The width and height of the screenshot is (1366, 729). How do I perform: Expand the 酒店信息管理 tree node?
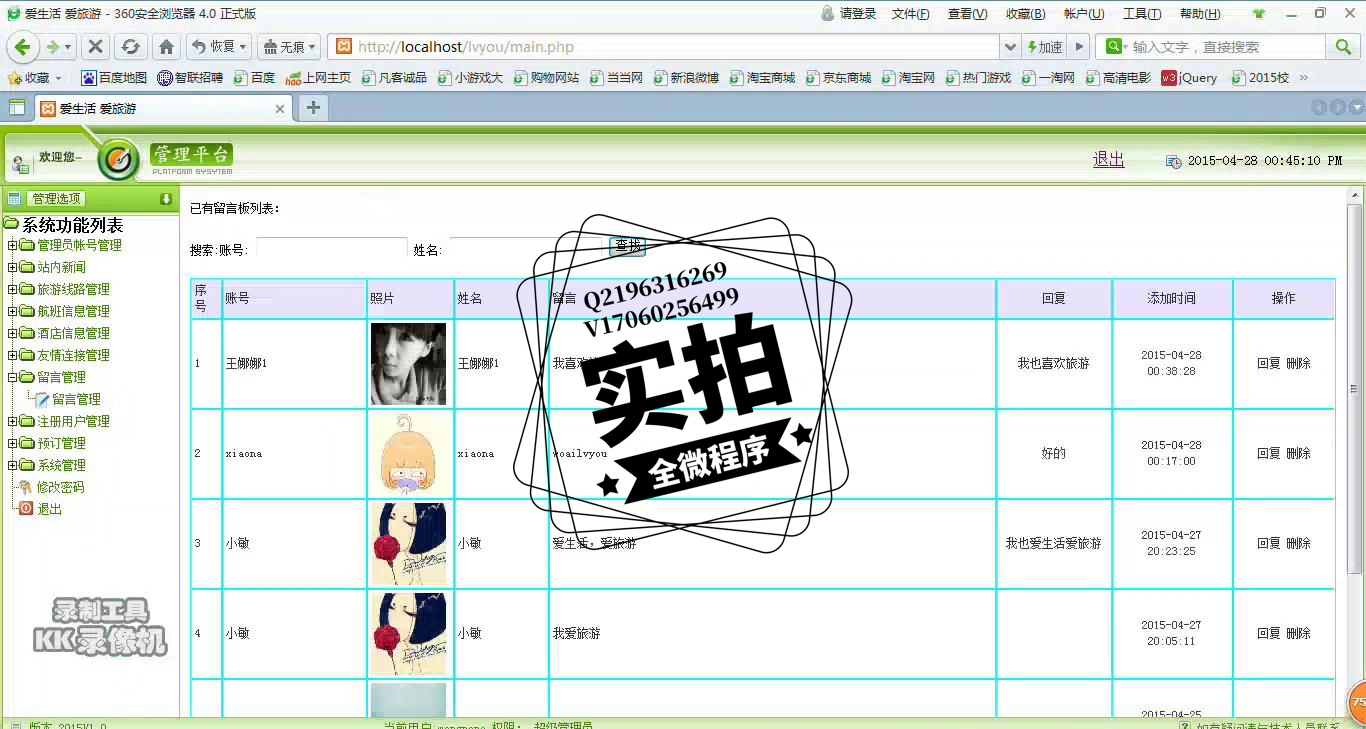click(x=12, y=333)
